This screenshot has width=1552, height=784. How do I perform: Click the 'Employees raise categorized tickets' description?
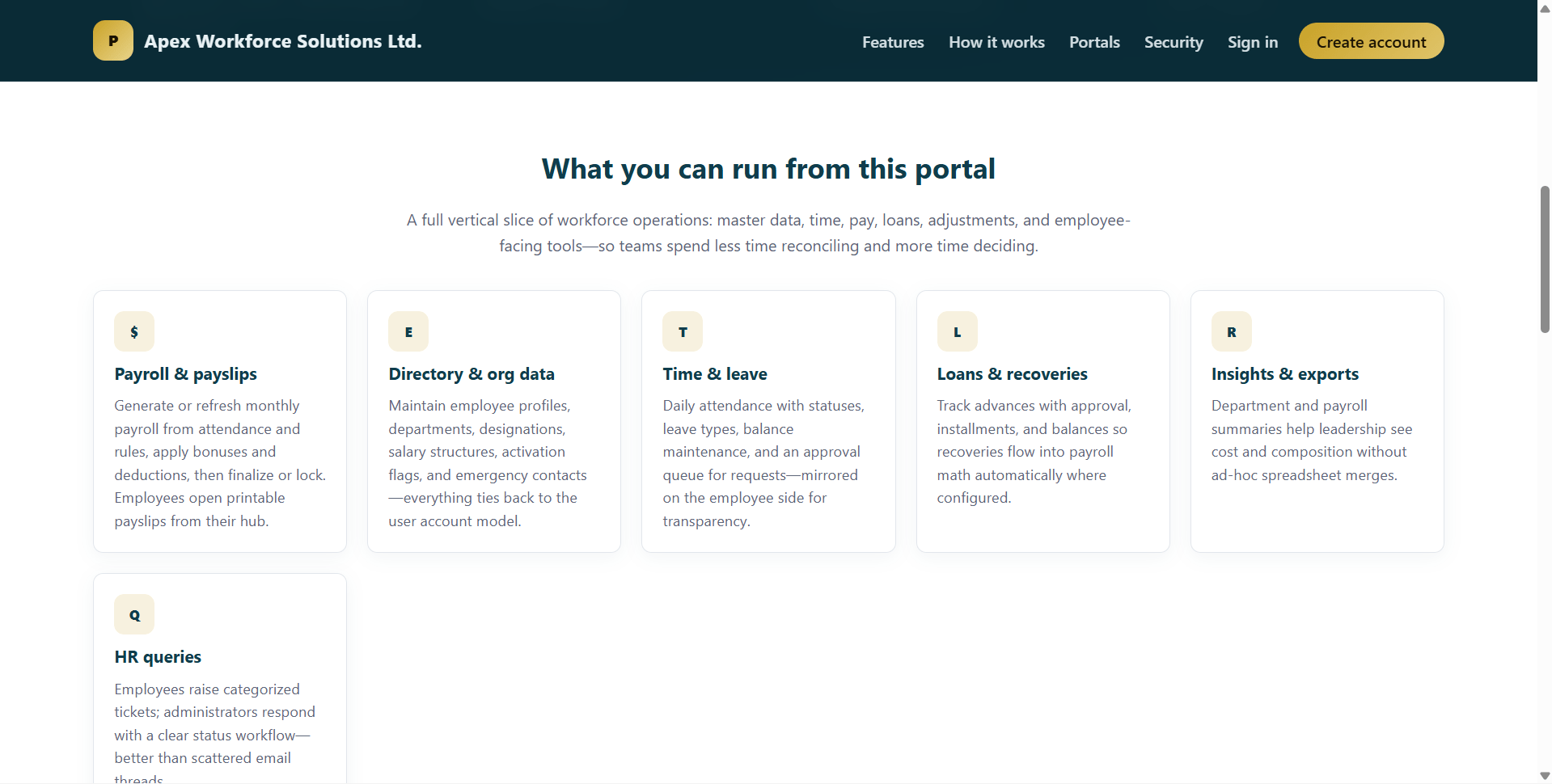coord(215,731)
